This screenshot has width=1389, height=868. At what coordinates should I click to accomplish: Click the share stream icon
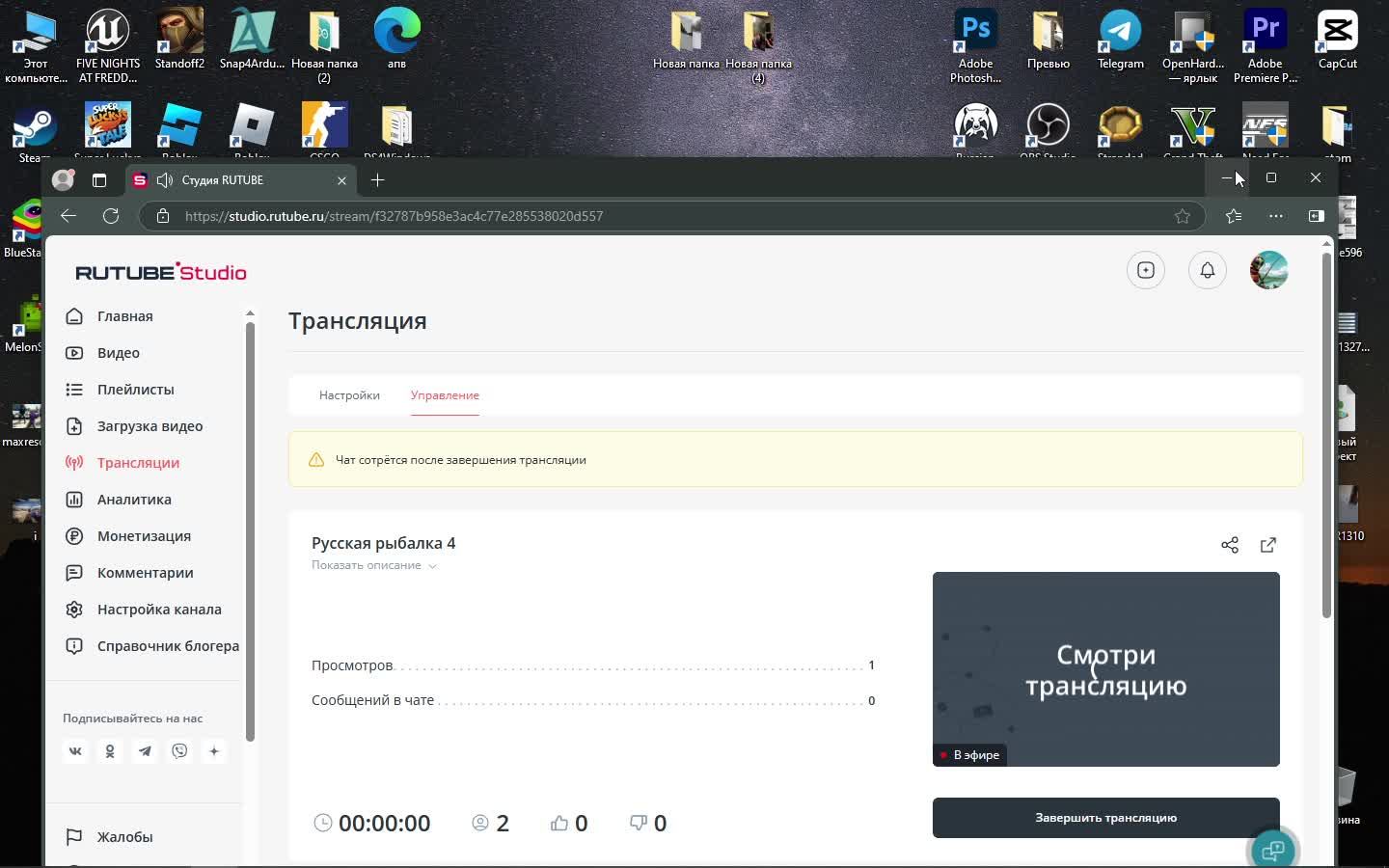coord(1230,545)
